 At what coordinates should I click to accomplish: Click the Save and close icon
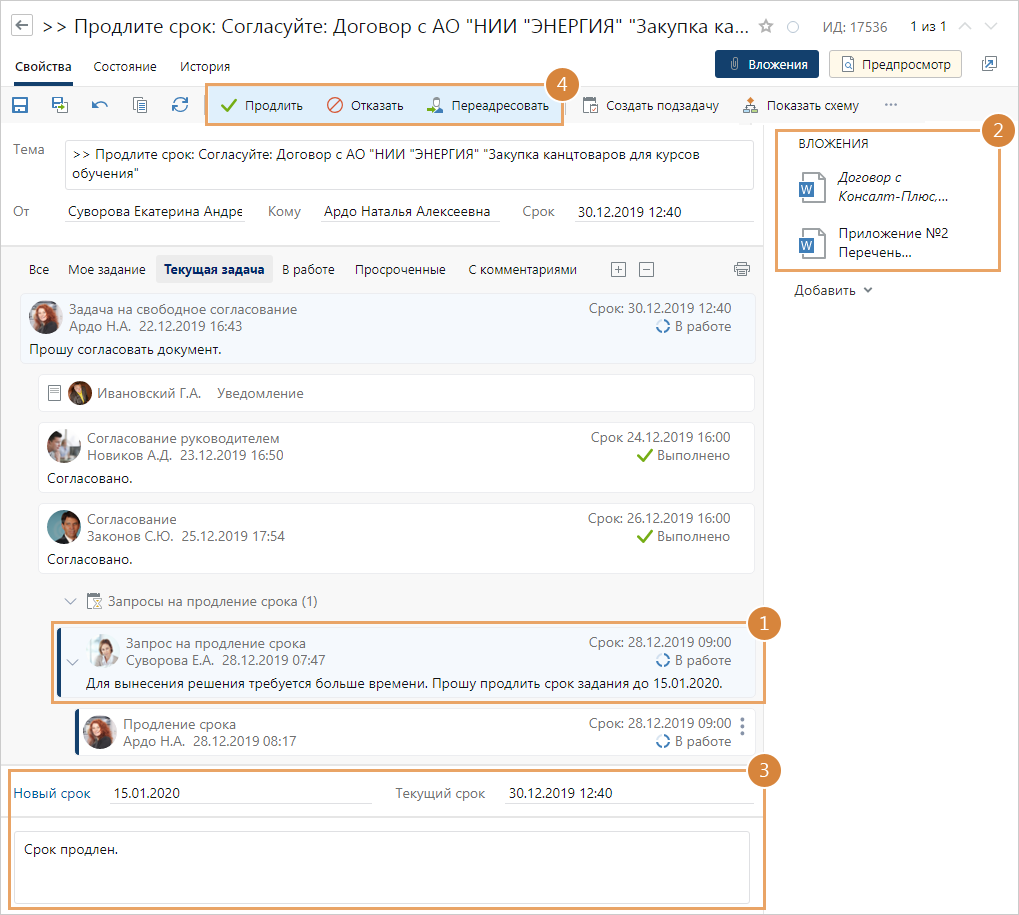point(60,105)
